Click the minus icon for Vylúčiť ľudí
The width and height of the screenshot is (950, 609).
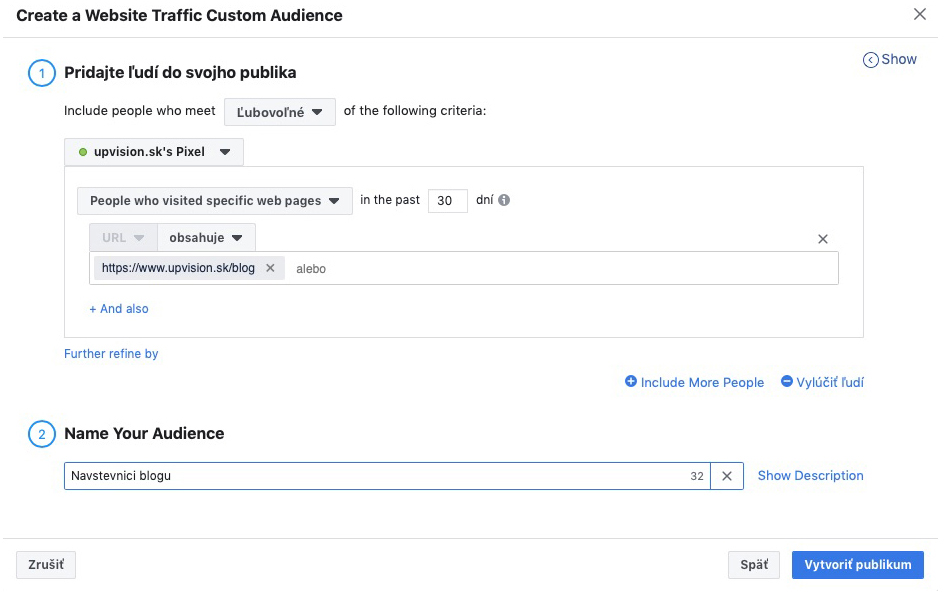[x=786, y=381]
